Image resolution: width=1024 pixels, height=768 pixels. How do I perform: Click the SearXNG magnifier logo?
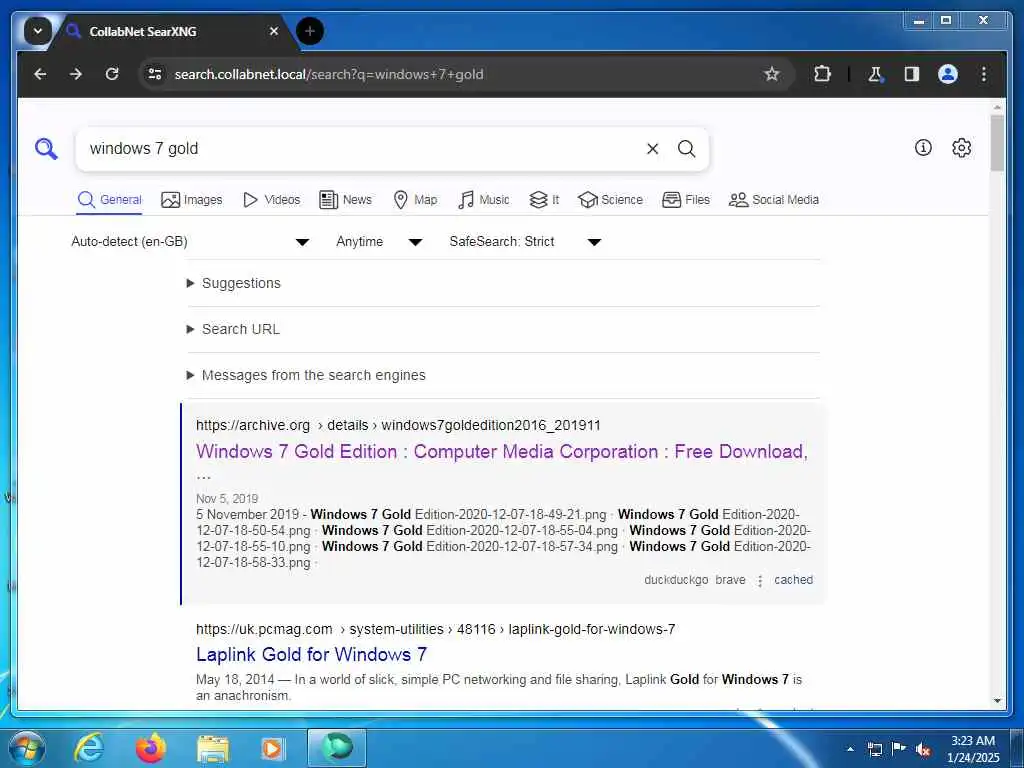[x=46, y=149]
